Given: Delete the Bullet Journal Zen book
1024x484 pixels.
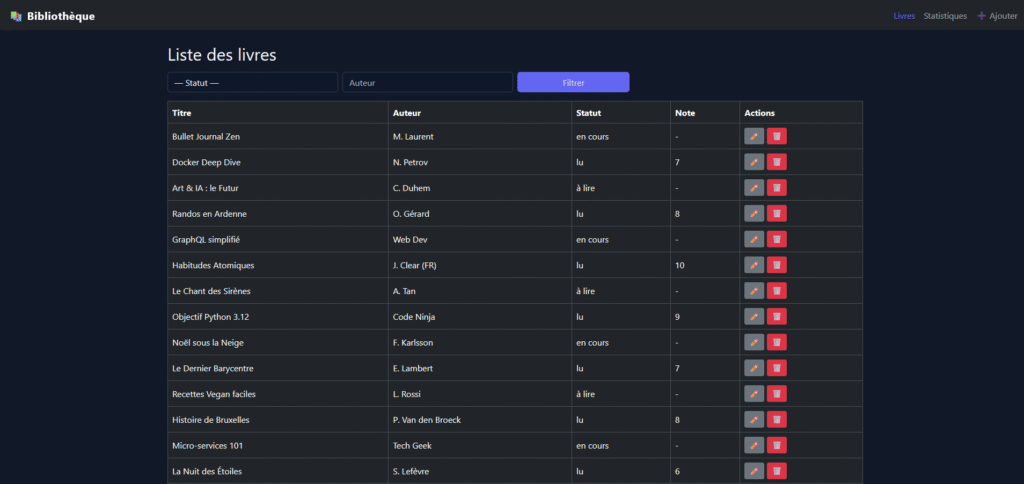Looking at the screenshot, I should [x=776, y=136].
